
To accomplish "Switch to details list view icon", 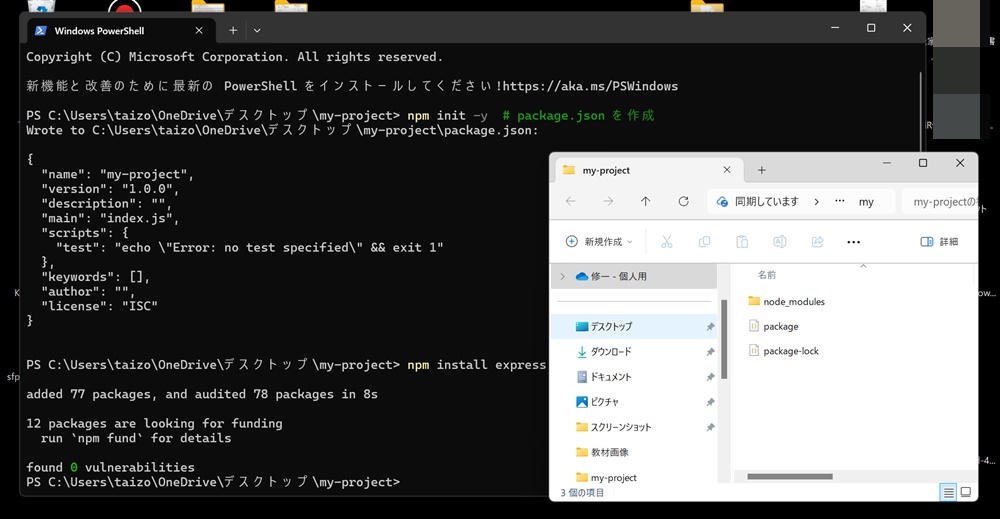I will [x=948, y=492].
